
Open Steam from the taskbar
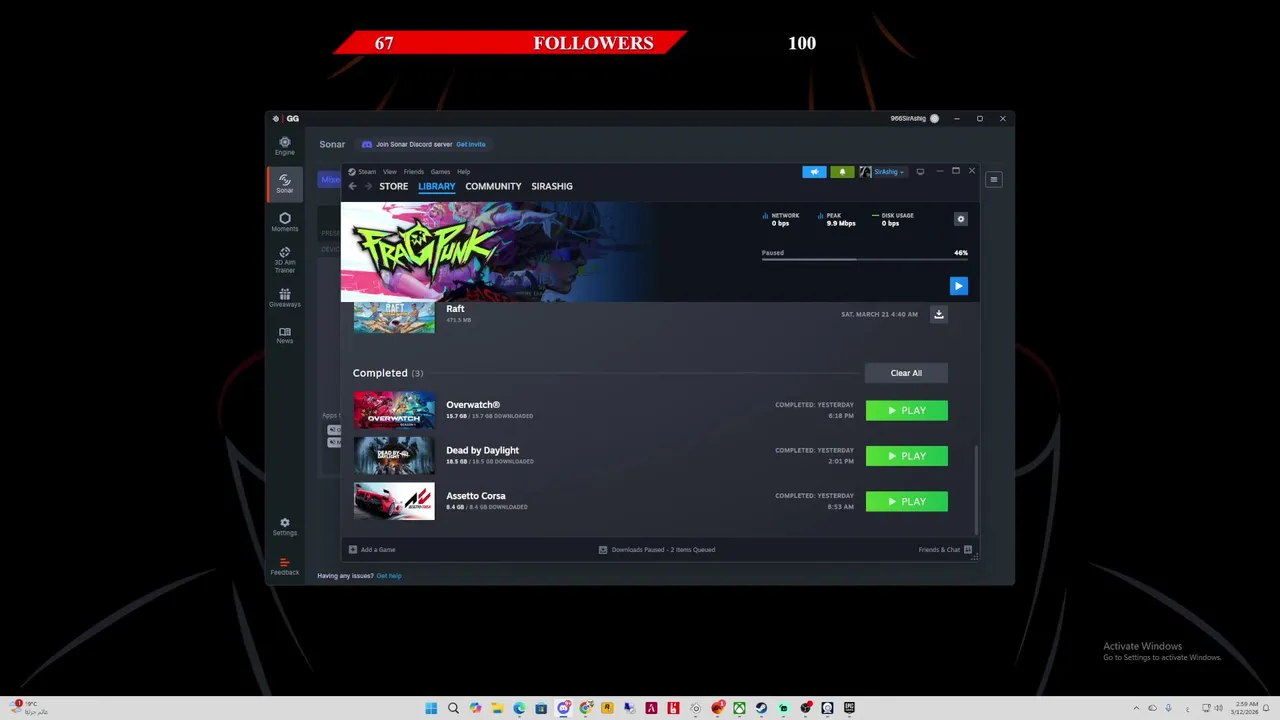tap(761, 708)
